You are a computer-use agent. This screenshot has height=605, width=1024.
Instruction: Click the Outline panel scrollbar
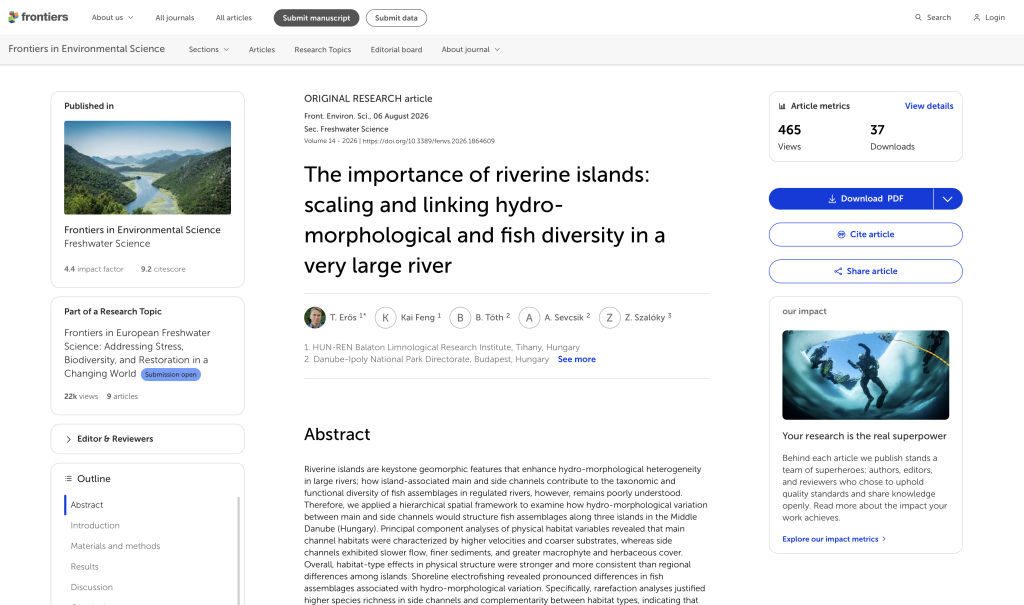click(238, 550)
